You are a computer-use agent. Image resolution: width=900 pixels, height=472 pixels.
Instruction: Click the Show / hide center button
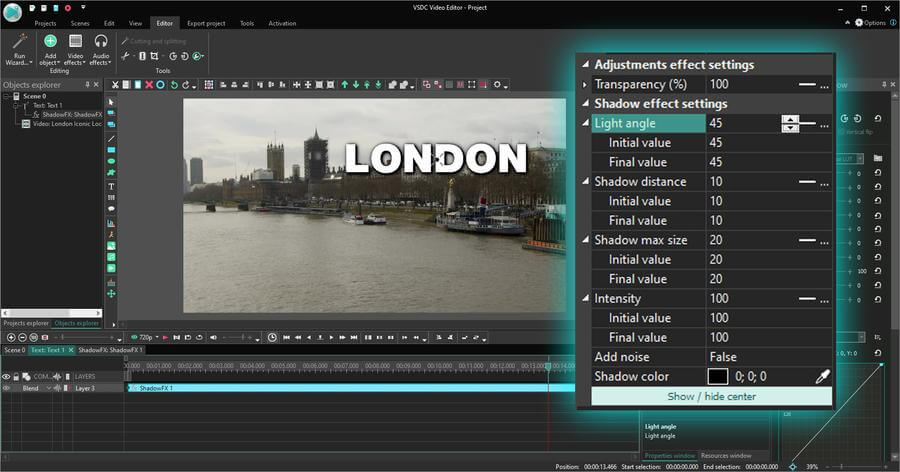712,396
